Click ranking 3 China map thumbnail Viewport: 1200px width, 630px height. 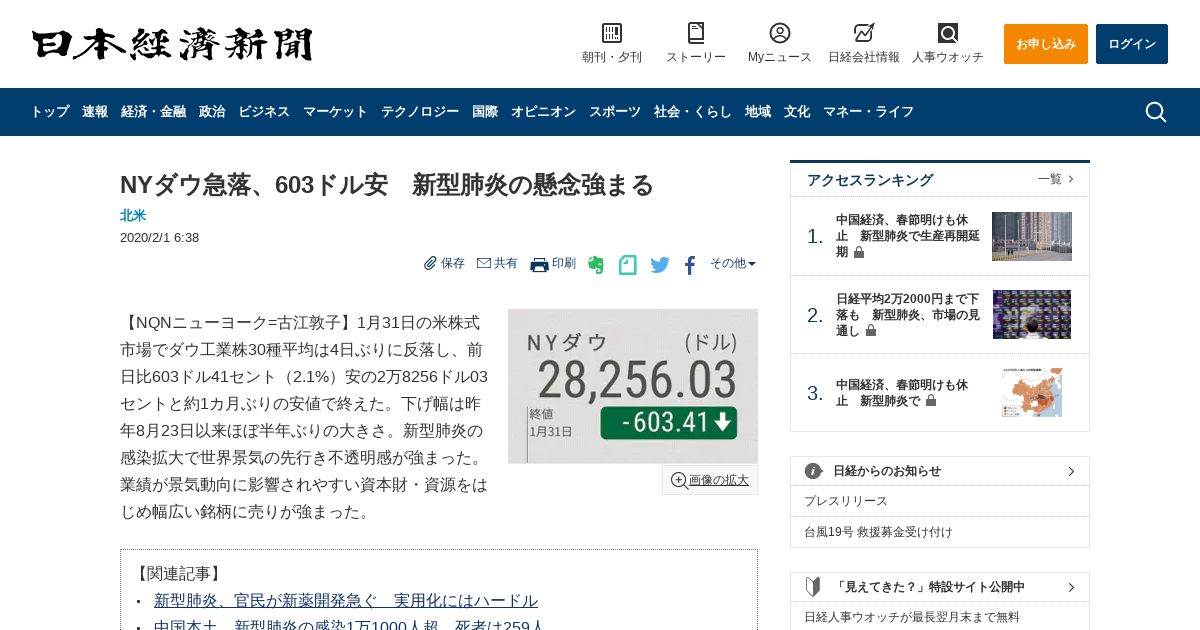click(1032, 392)
